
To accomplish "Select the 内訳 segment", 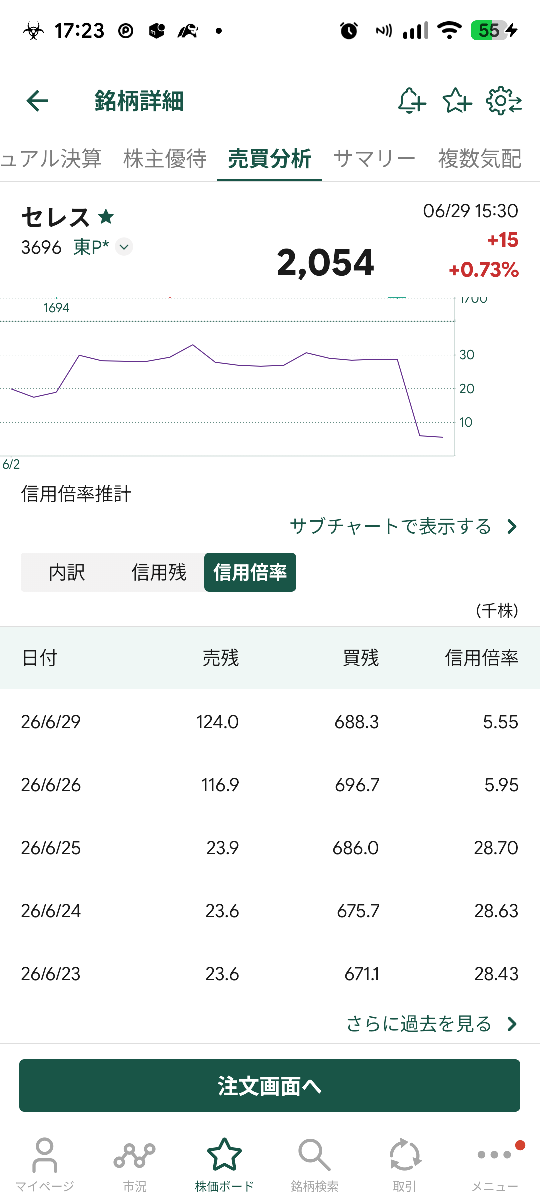I will click(67, 573).
